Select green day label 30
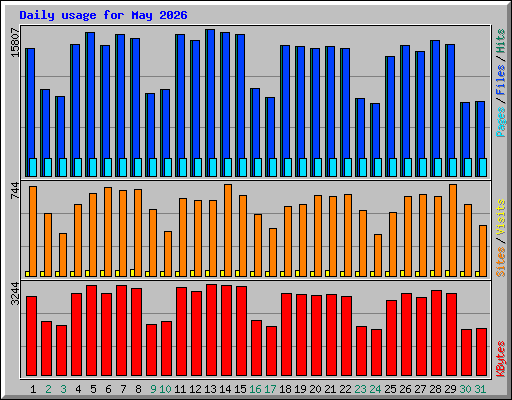 point(465,389)
